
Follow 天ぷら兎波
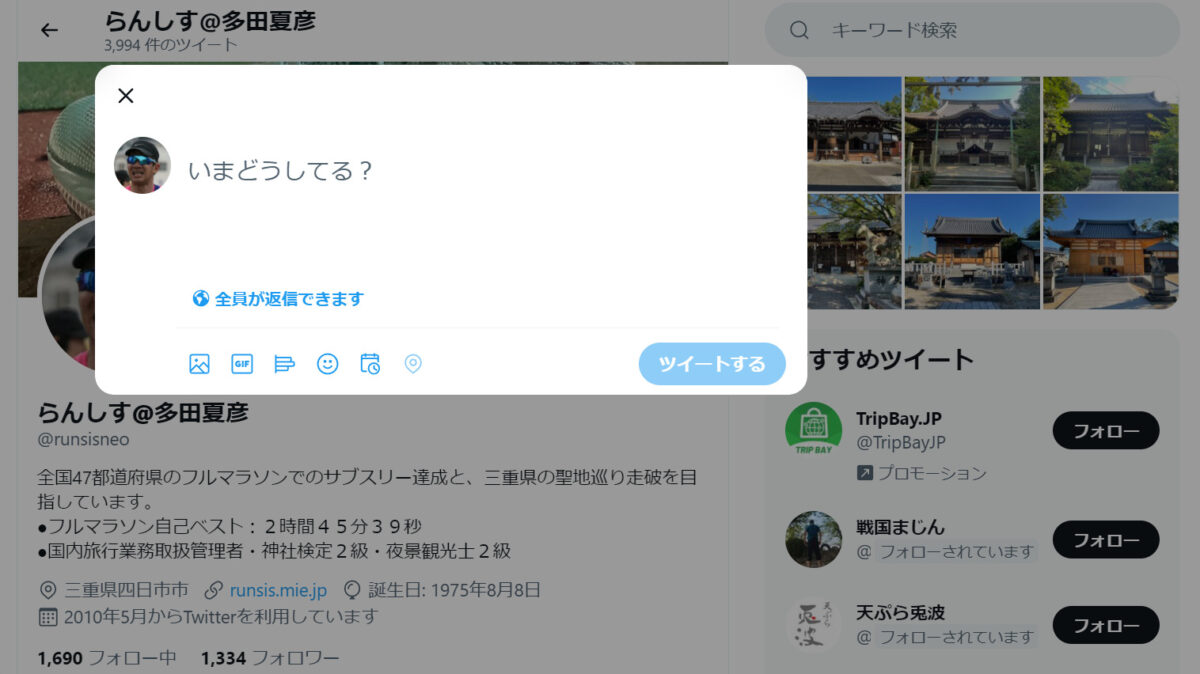[x=1106, y=625]
